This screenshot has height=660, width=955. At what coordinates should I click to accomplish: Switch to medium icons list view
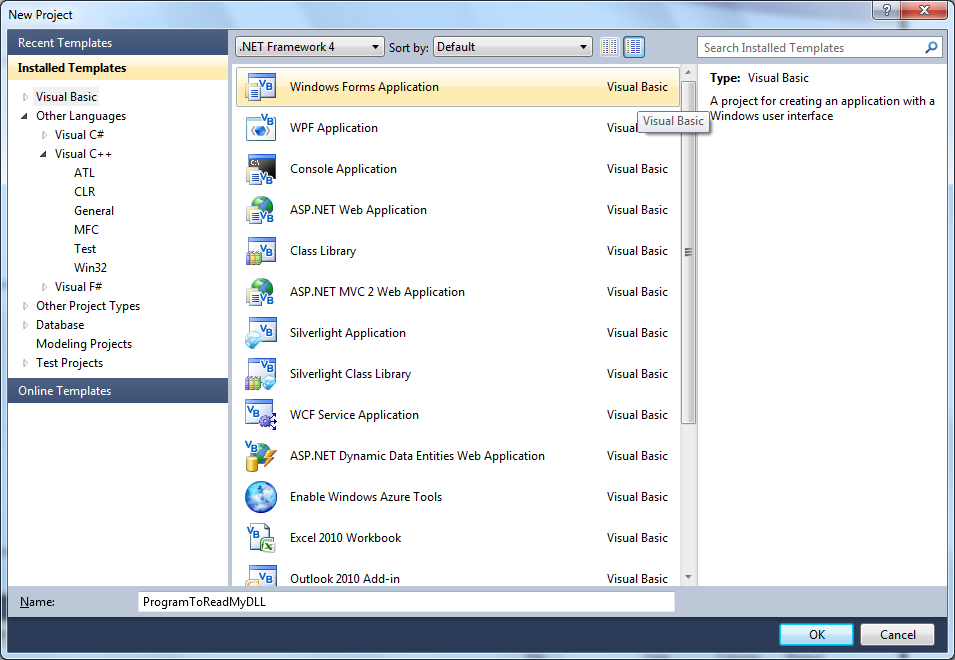pyautogui.click(x=634, y=47)
